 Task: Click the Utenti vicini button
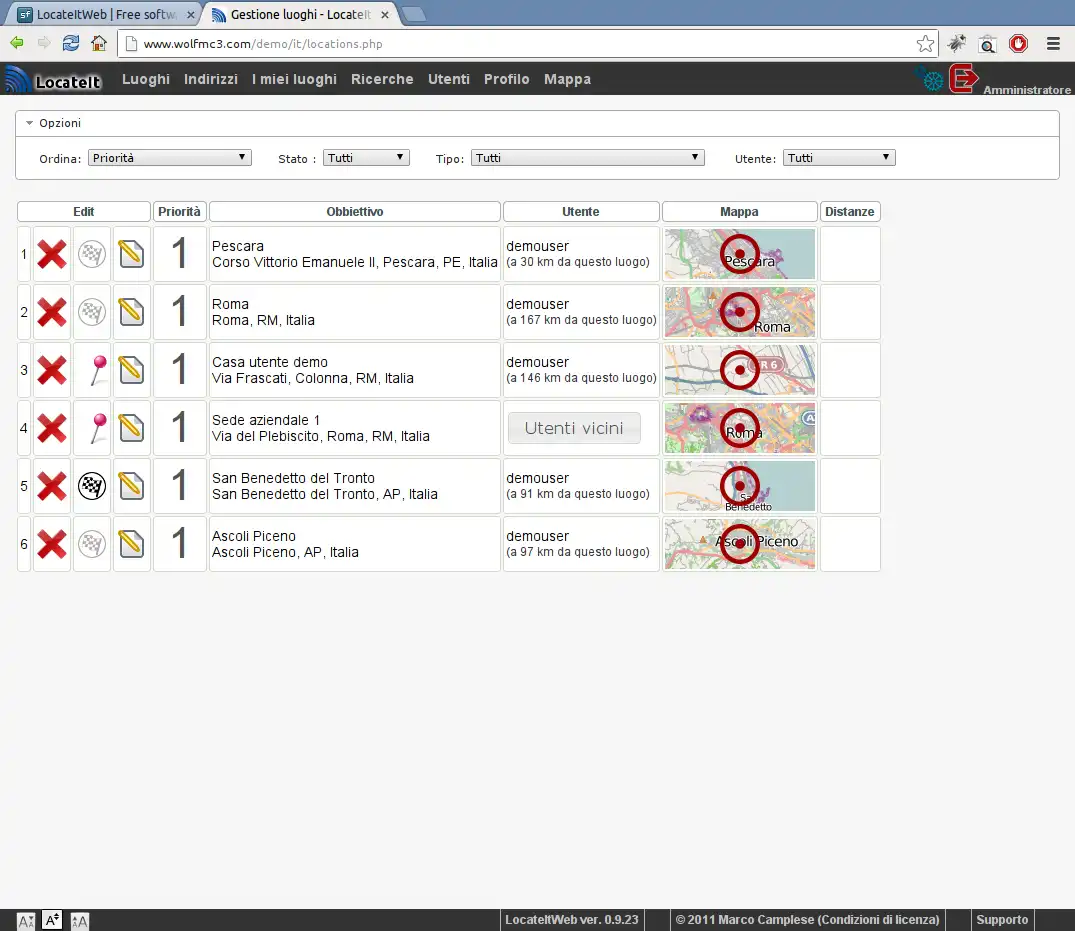pos(574,428)
